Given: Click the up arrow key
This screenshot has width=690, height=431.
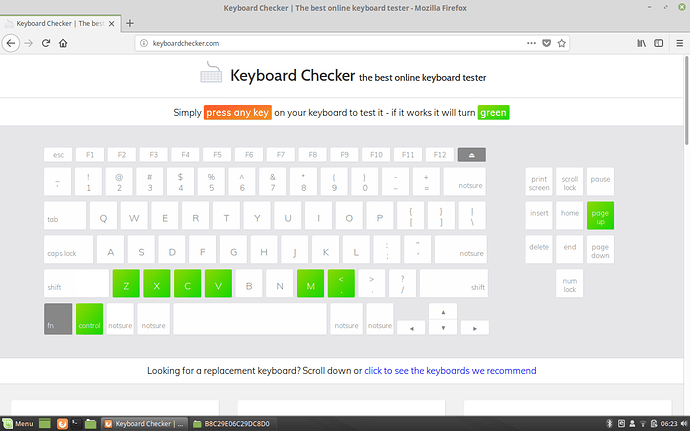Looking at the screenshot, I should tap(443, 312).
